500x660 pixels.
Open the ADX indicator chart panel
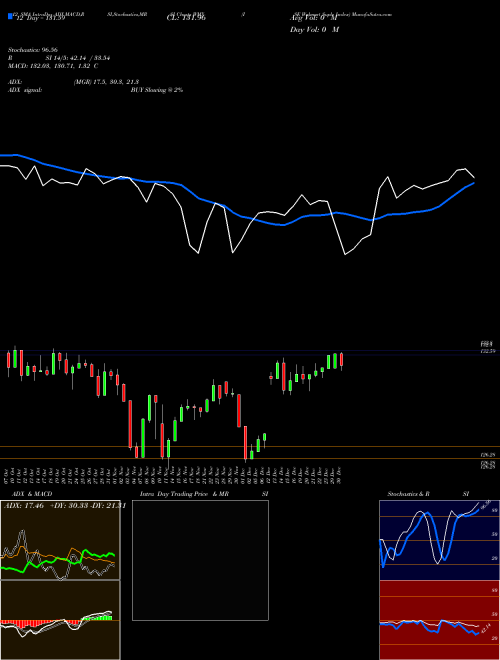(x=60, y=540)
